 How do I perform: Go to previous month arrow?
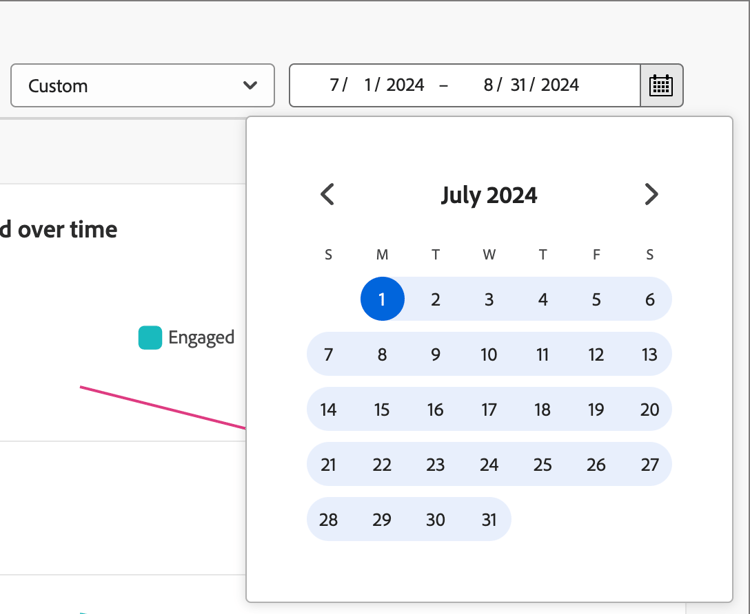[328, 195]
